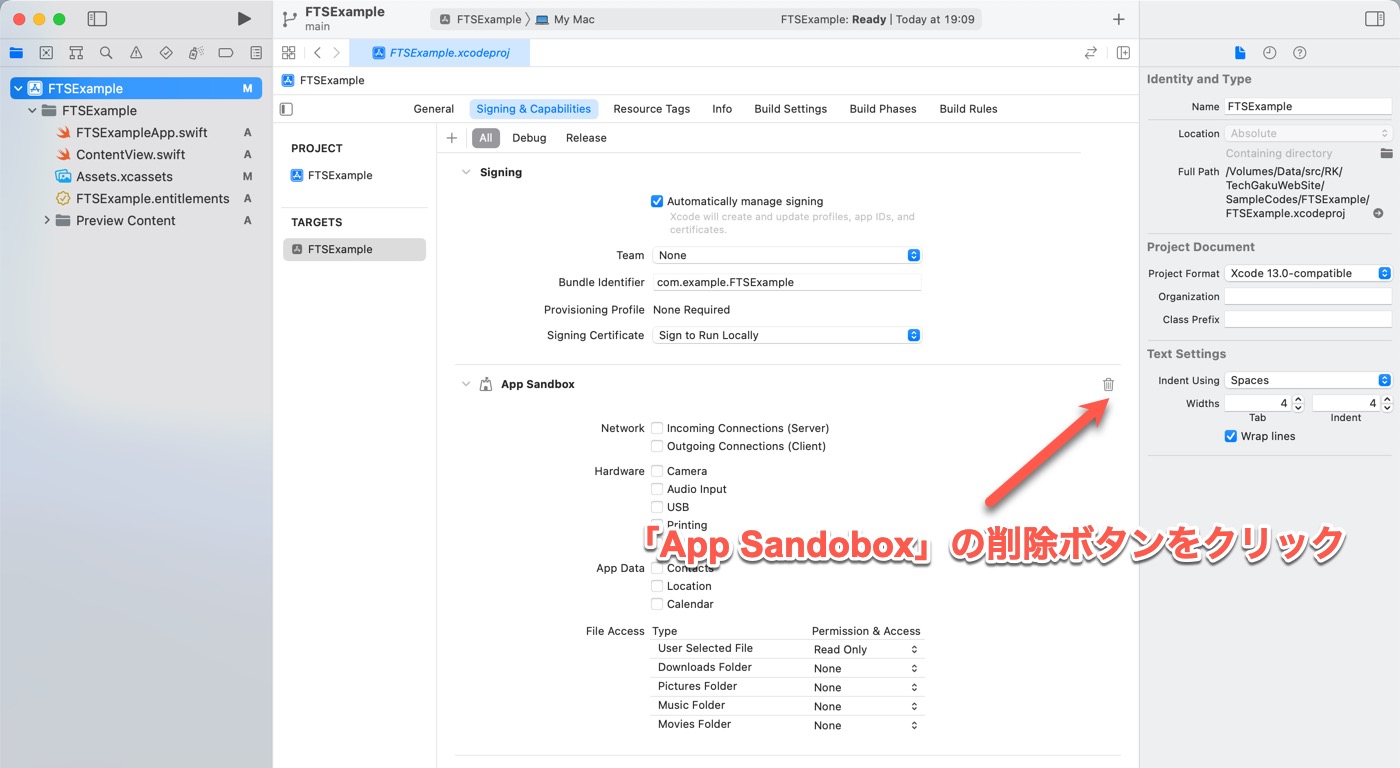Select the Release configuration filter
Screen dimensions: 1400x768
tap(586, 138)
